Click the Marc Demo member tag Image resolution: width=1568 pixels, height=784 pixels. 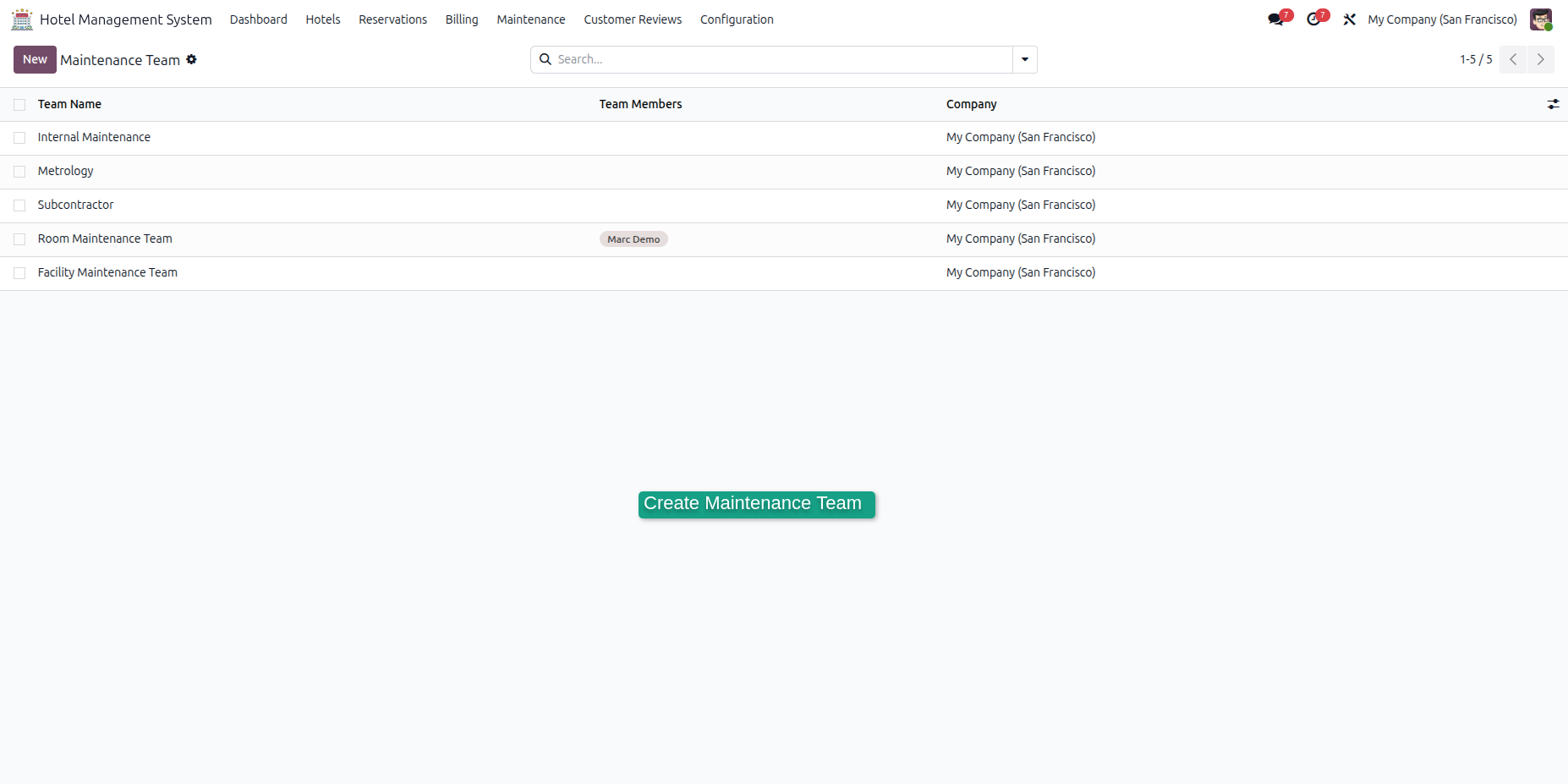[x=633, y=239]
